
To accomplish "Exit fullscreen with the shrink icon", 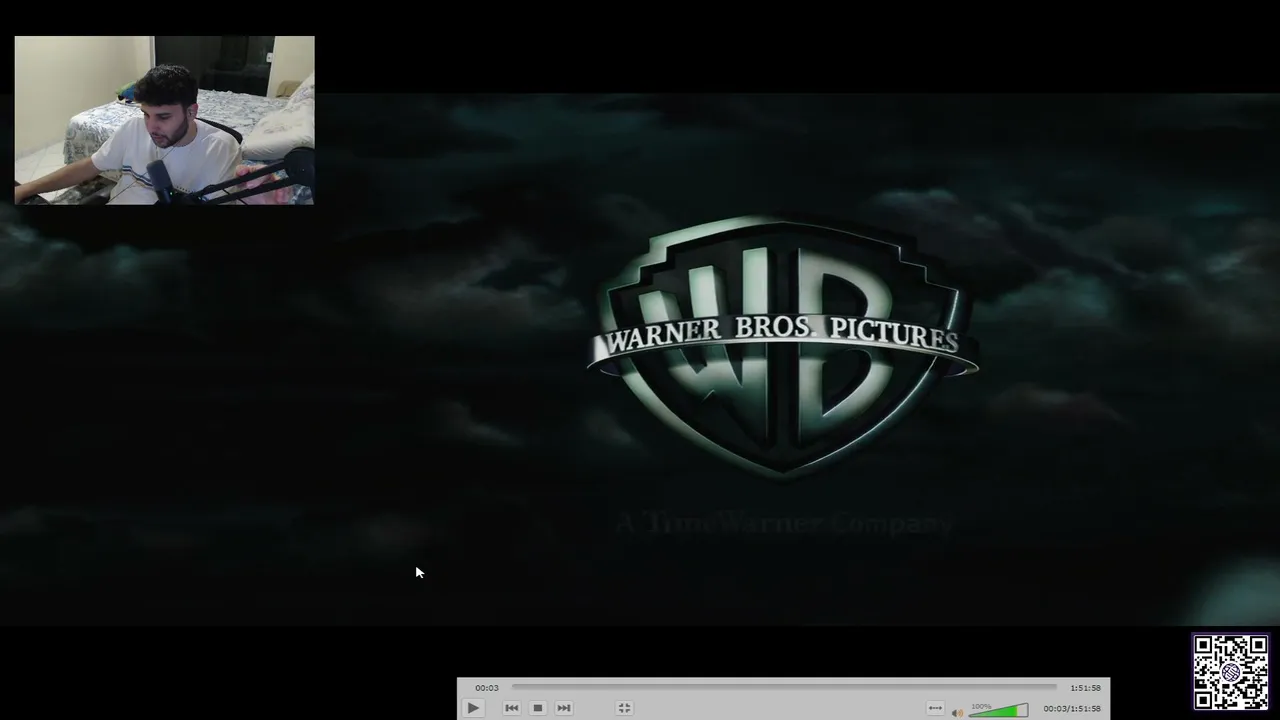I will click(624, 708).
